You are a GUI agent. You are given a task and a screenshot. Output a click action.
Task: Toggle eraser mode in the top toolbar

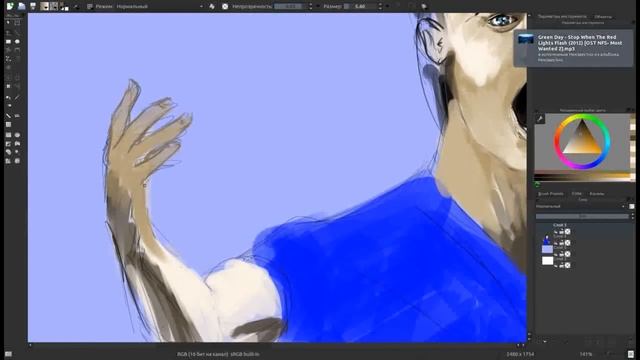(212, 7)
